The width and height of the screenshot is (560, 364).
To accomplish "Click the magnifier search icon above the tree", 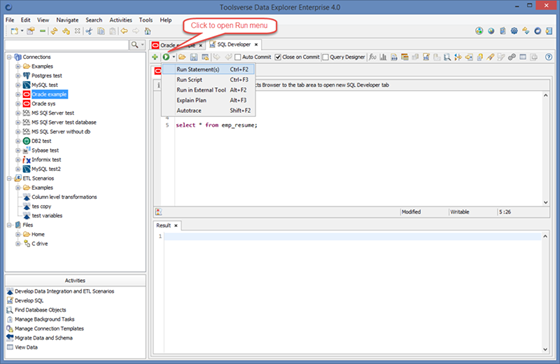I will tap(135, 45).
